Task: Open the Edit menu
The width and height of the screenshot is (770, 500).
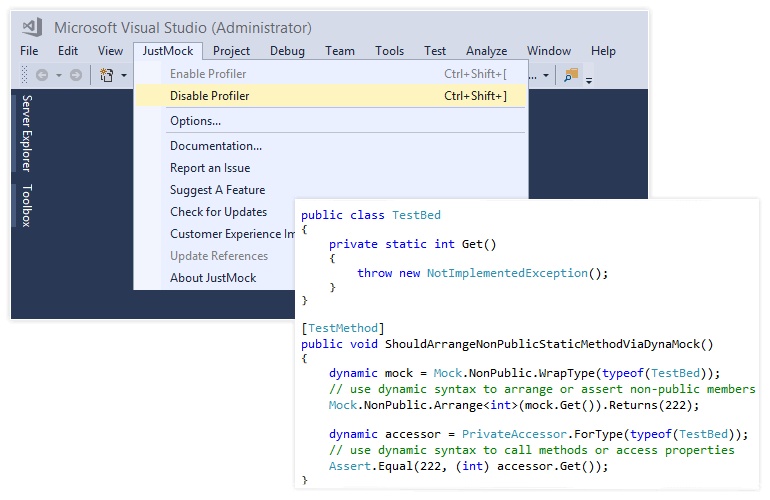Action: 68,51
